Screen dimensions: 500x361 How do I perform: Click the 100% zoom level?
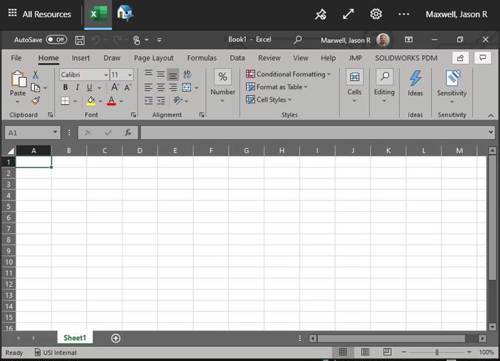[486, 352]
